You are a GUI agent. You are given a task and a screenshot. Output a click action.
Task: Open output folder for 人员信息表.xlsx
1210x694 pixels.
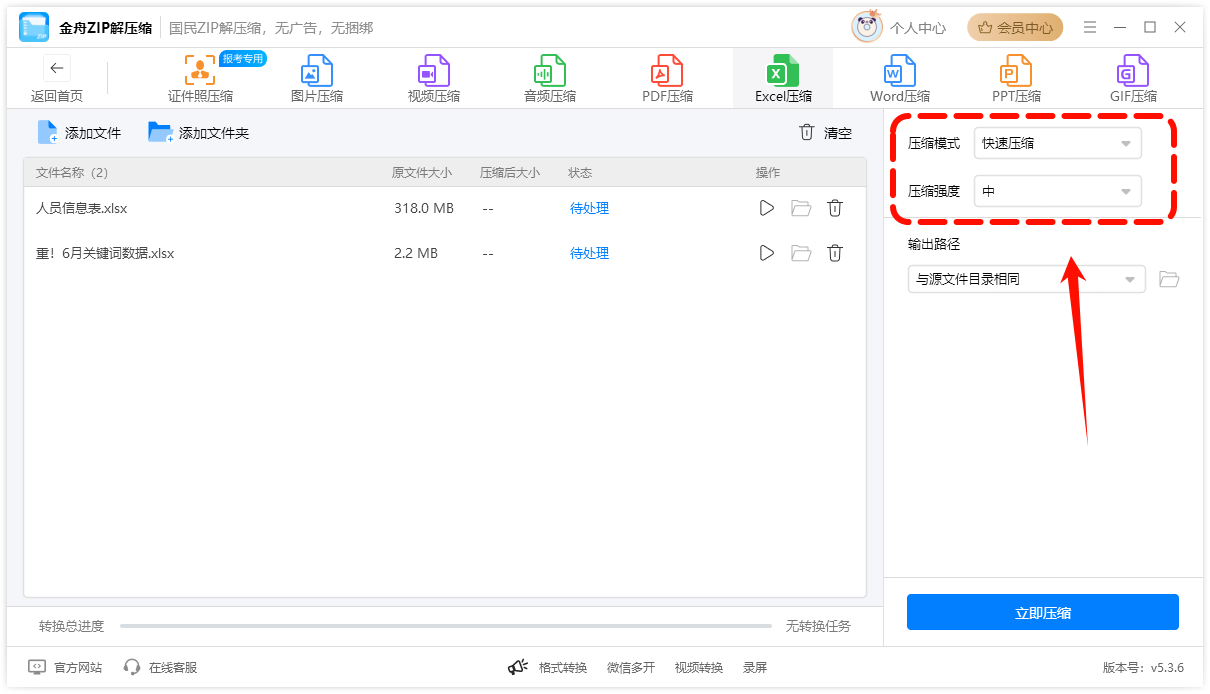[x=801, y=208]
